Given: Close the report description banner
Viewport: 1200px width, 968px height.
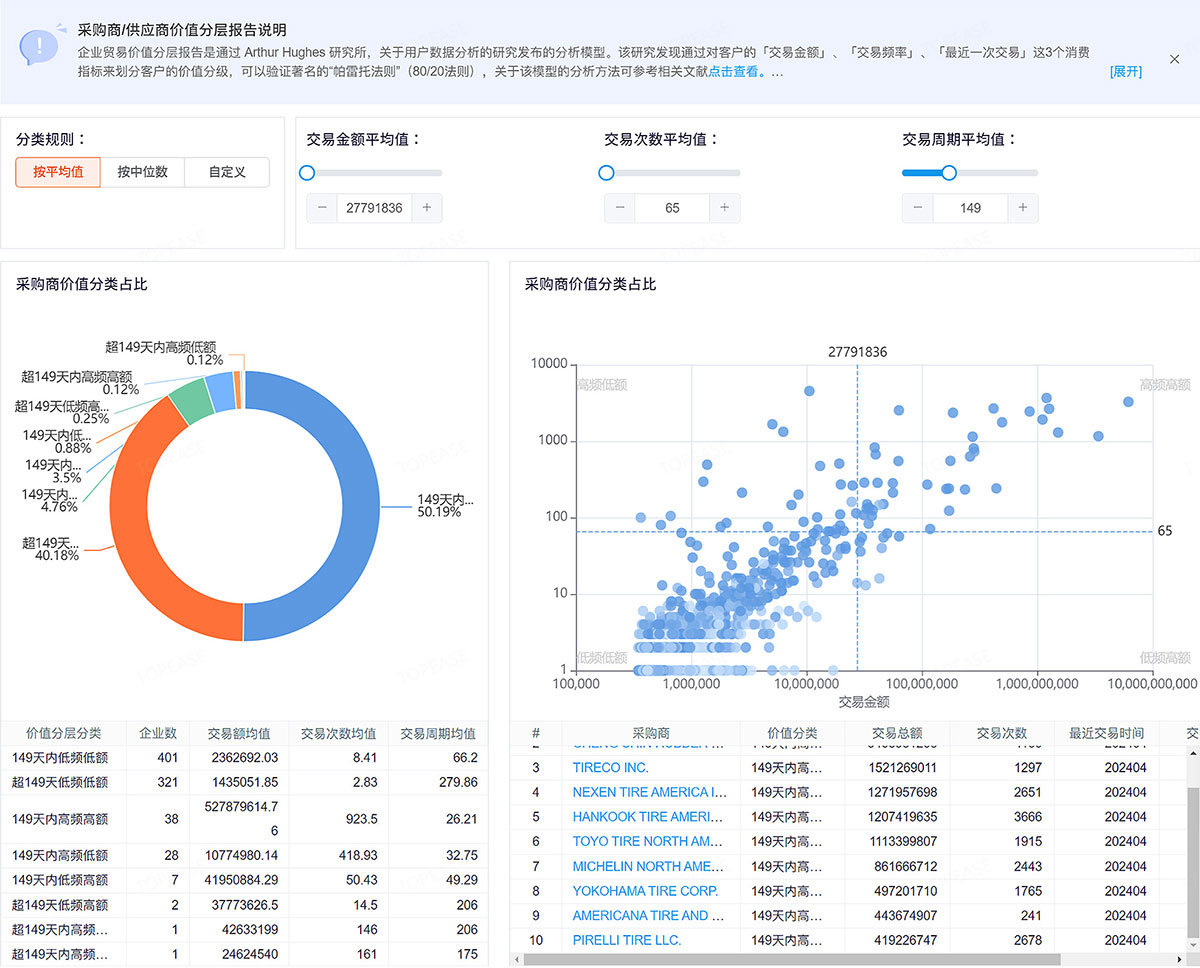Looking at the screenshot, I should pyautogui.click(x=1175, y=60).
